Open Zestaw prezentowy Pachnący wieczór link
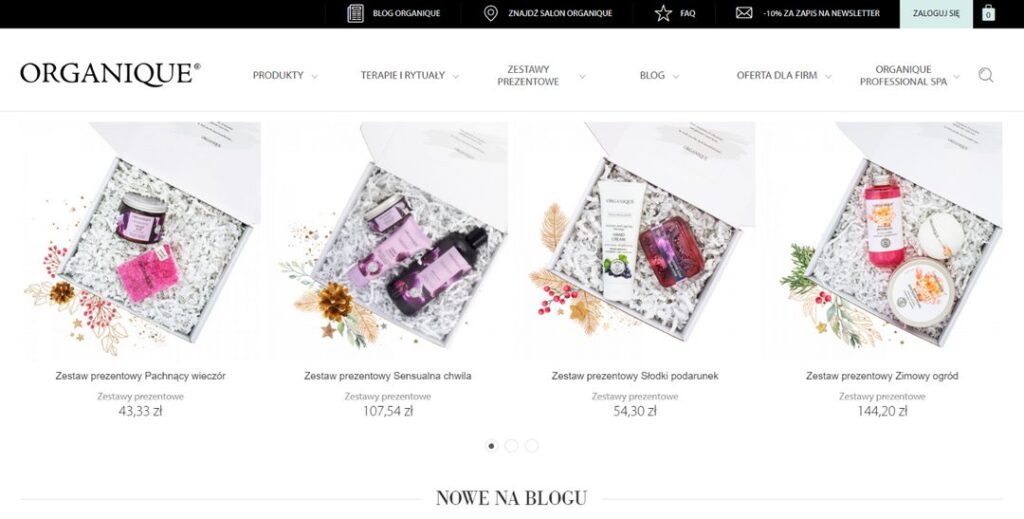1024x519 pixels. click(x=140, y=376)
